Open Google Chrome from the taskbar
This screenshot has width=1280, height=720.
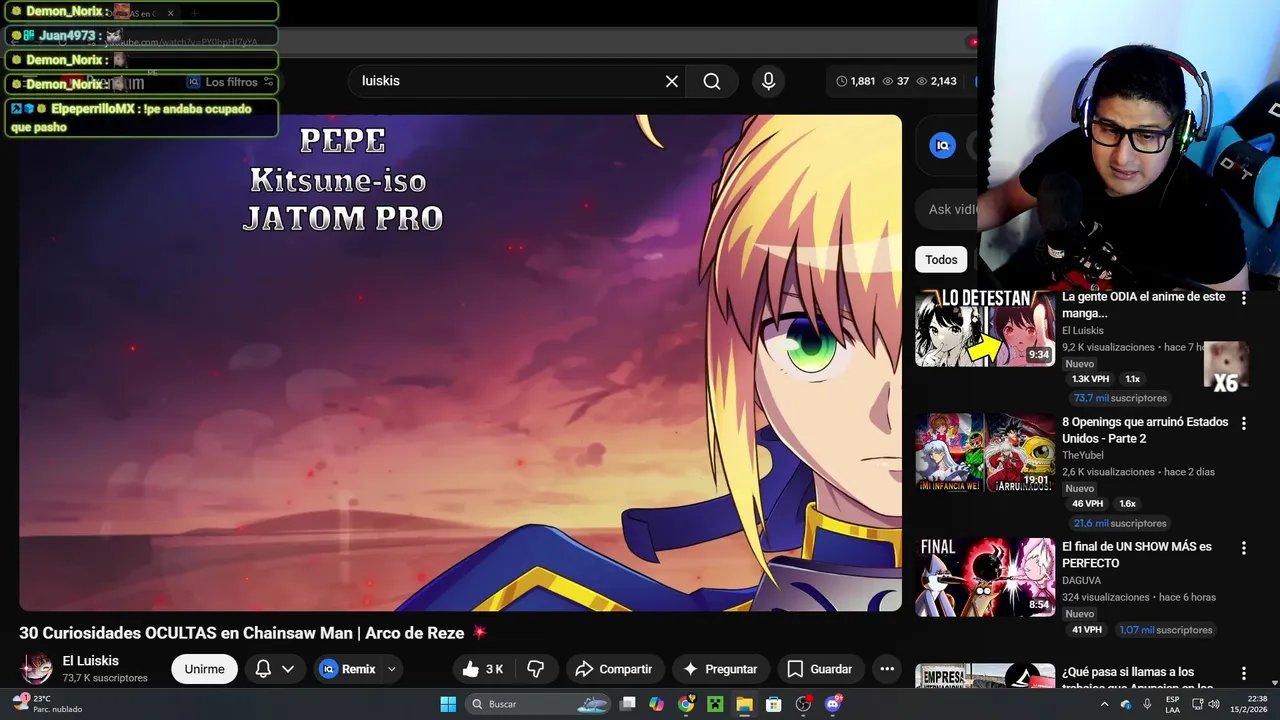[x=686, y=704]
